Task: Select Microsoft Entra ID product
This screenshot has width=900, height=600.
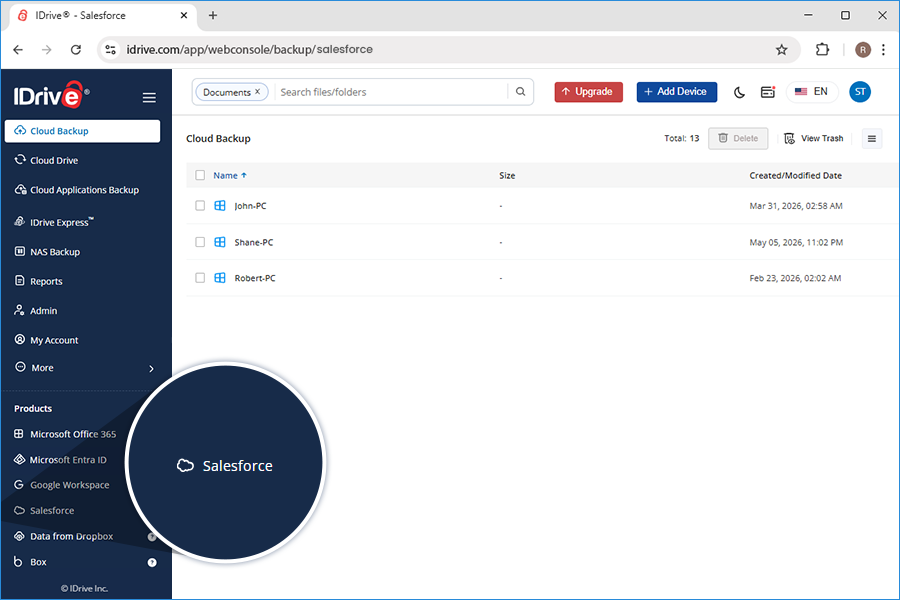Action: pyautogui.click(x=60, y=459)
